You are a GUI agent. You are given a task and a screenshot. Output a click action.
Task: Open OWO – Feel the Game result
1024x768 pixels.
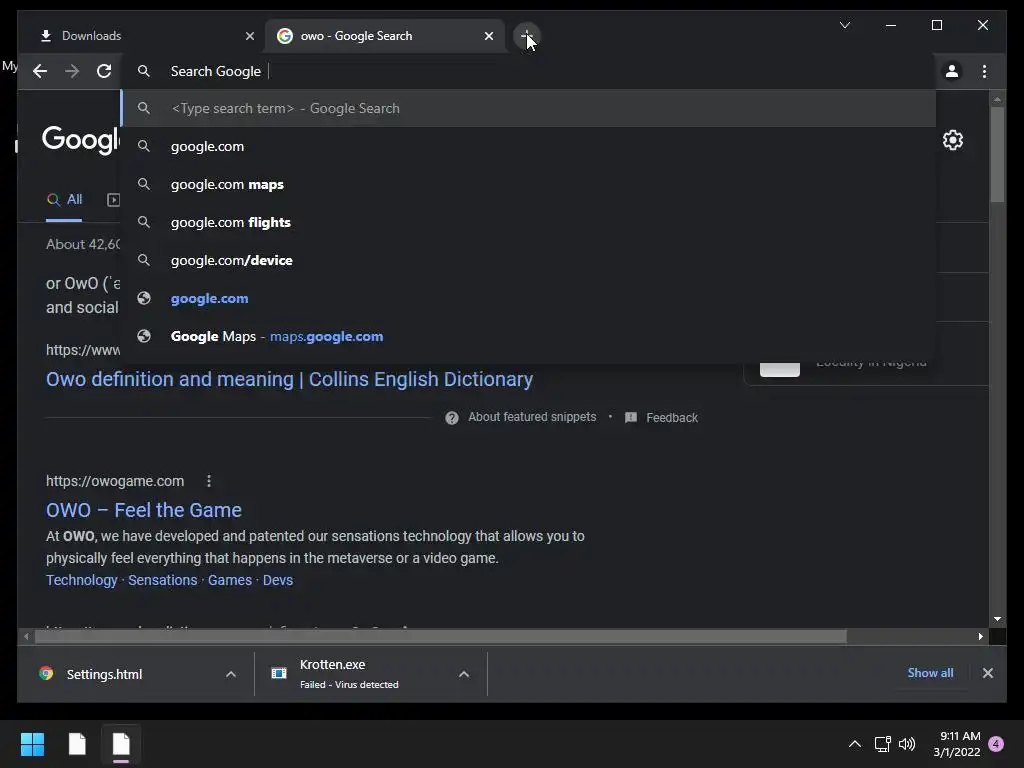pyautogui.click(x=144, y=510)
